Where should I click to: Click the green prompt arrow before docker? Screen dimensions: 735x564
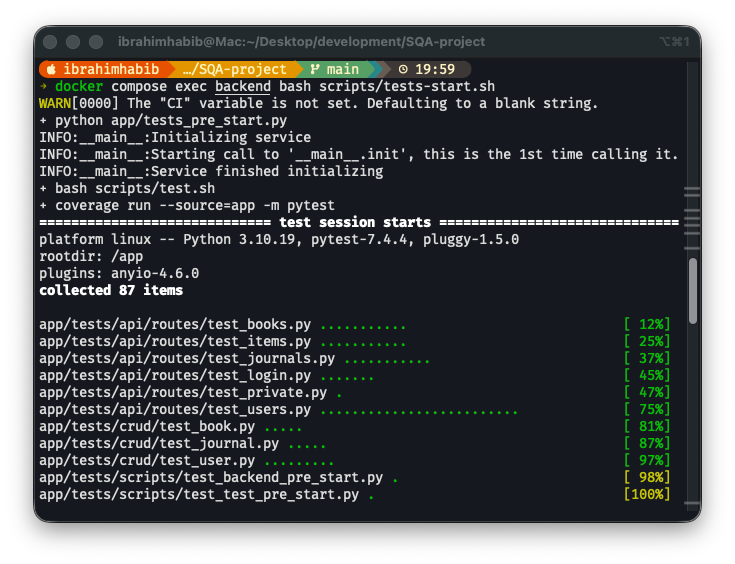tap(43, 86)
